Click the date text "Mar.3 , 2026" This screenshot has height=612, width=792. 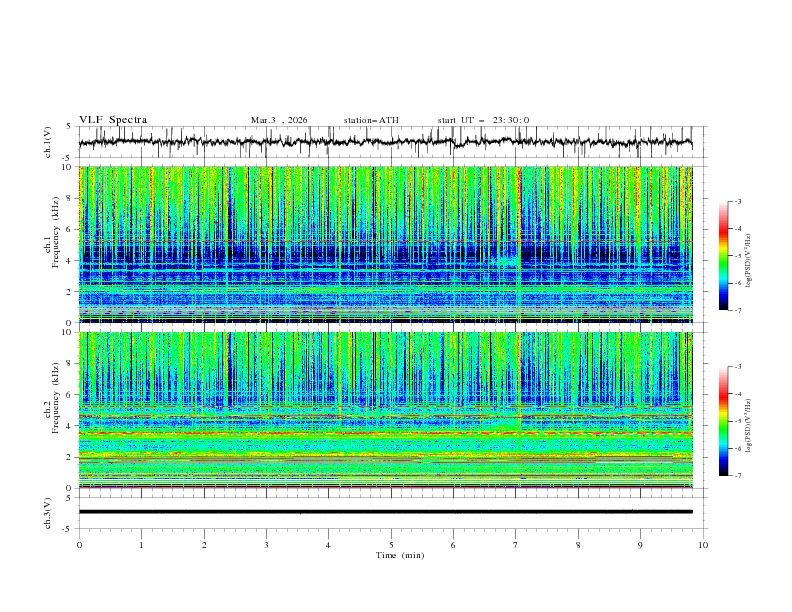pos(279,120)
